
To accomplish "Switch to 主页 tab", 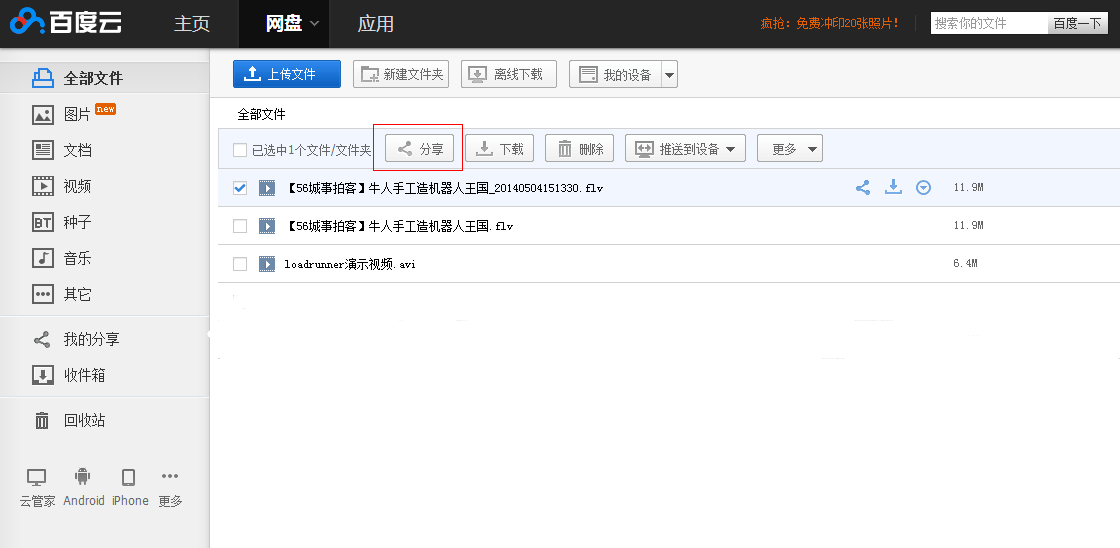I will point(192,23).
